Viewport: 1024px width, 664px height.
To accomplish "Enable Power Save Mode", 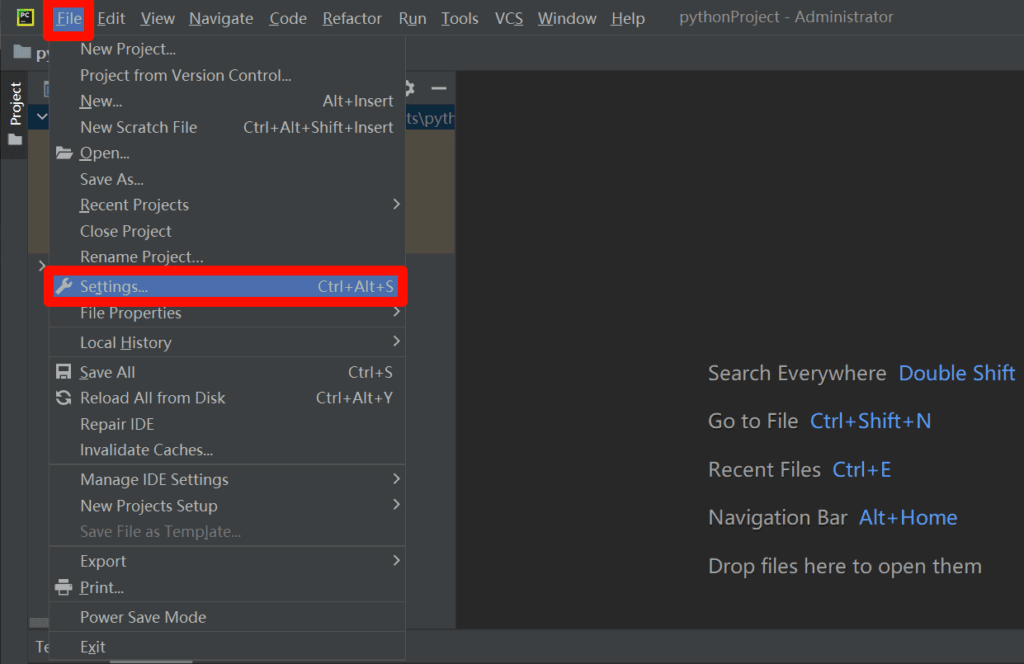I will [143, 617].
